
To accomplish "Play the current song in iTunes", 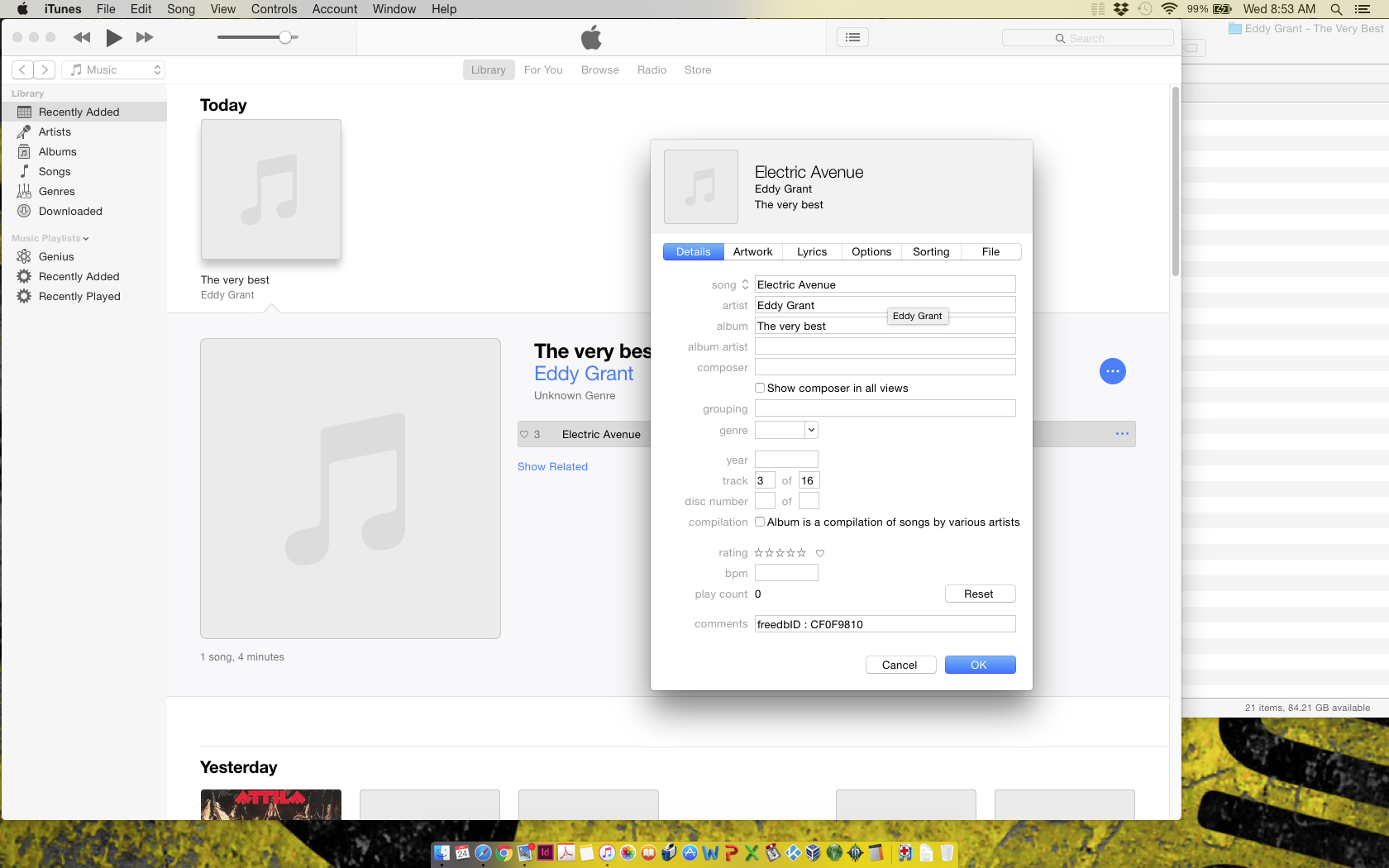I will pyautogui.click(x=114, y=37).
